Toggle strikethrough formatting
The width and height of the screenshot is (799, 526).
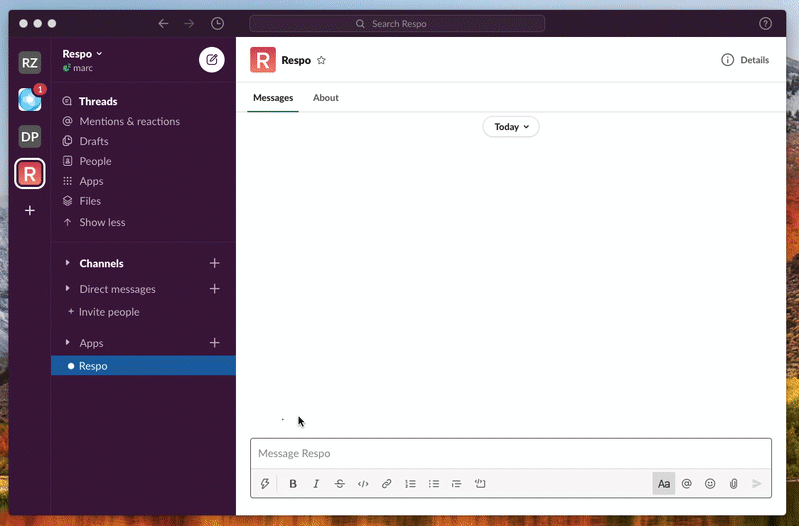tap(339, 484)
